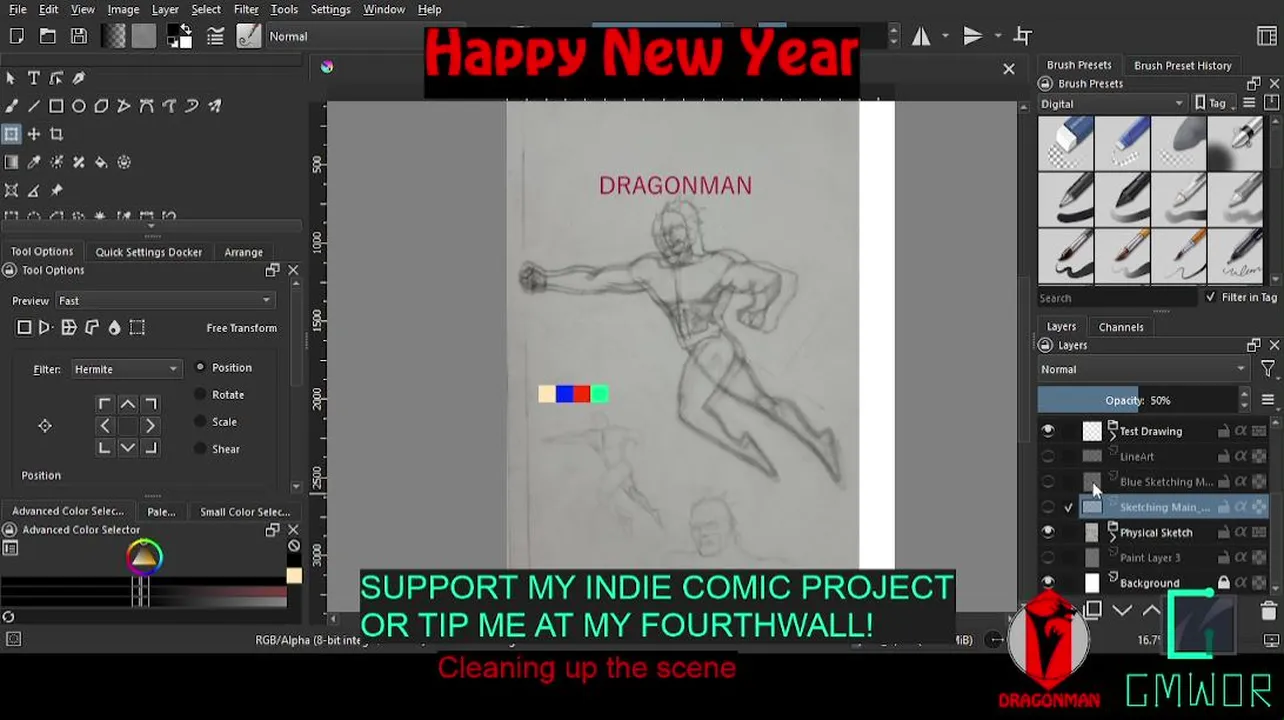Hide the Test Drawing layer
The width and height of the screenshot is (1284, 720).
point(1047,431)
